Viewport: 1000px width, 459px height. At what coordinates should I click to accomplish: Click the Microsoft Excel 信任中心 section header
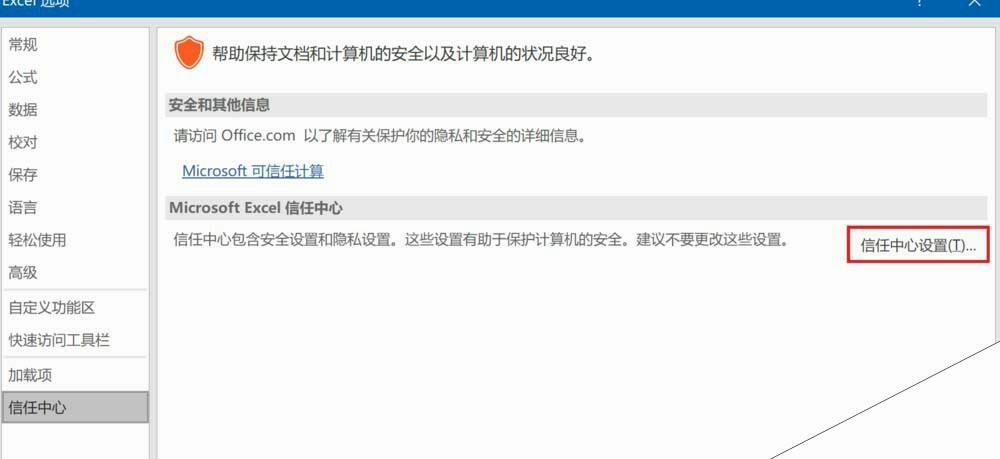tap(576, 208)
